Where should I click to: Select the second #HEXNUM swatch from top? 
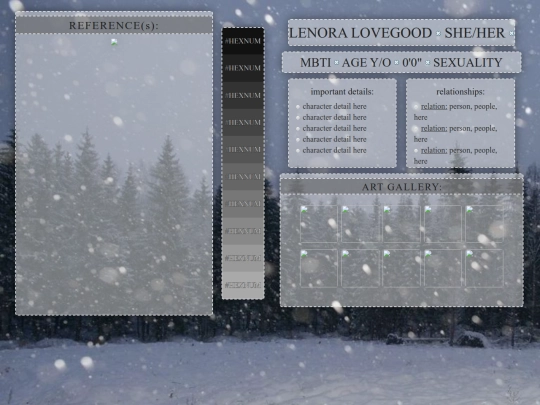click(x=243, y=68)
